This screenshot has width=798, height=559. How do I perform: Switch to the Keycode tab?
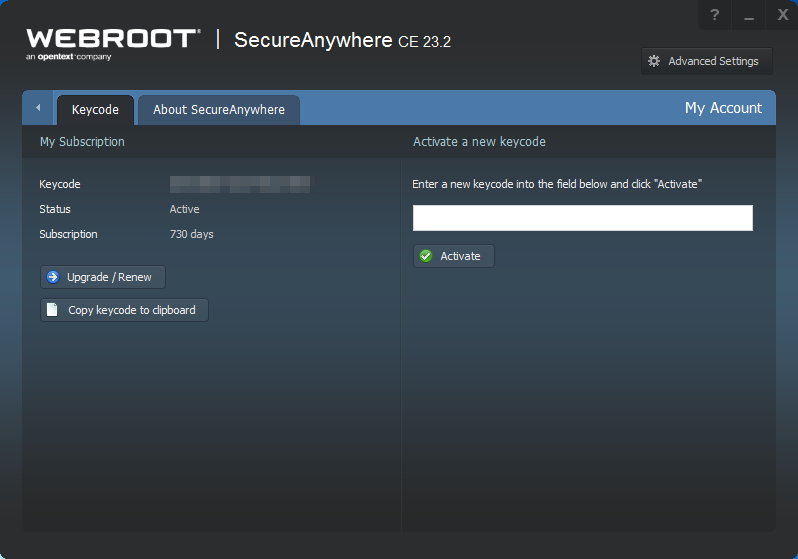pos(95,109)
